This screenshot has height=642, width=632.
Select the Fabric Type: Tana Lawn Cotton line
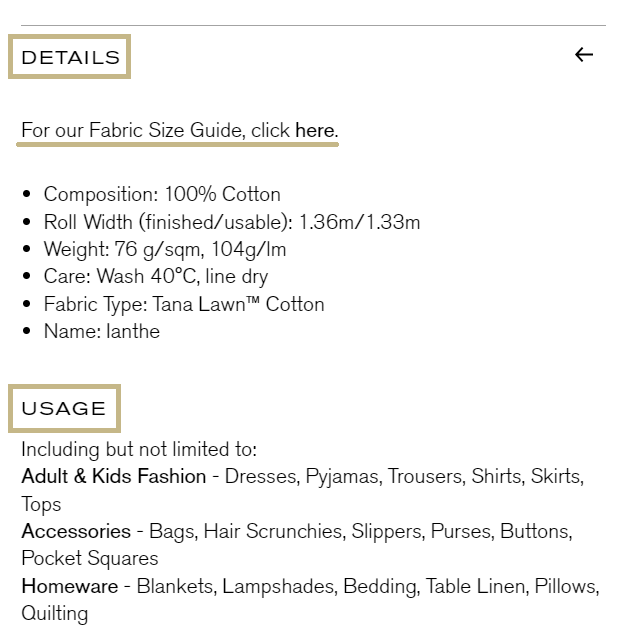[184, 304]
